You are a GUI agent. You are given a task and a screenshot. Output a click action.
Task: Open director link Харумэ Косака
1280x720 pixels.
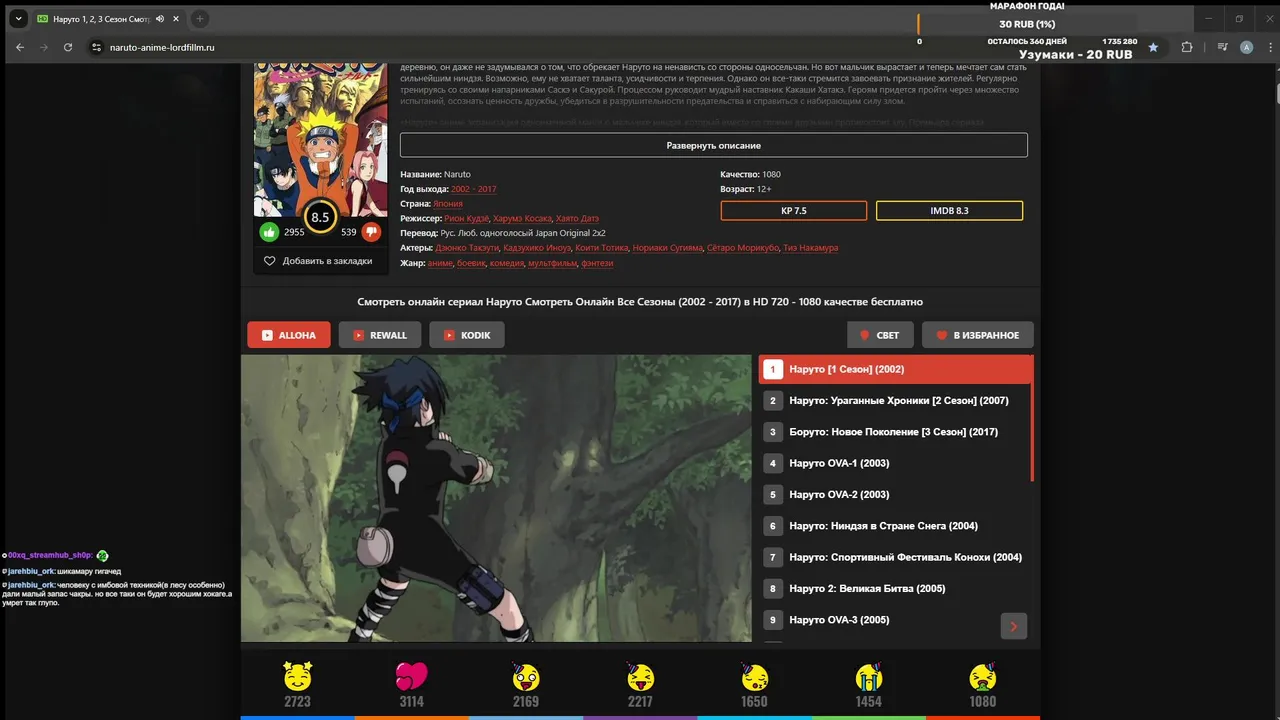[x=521, y=218]
